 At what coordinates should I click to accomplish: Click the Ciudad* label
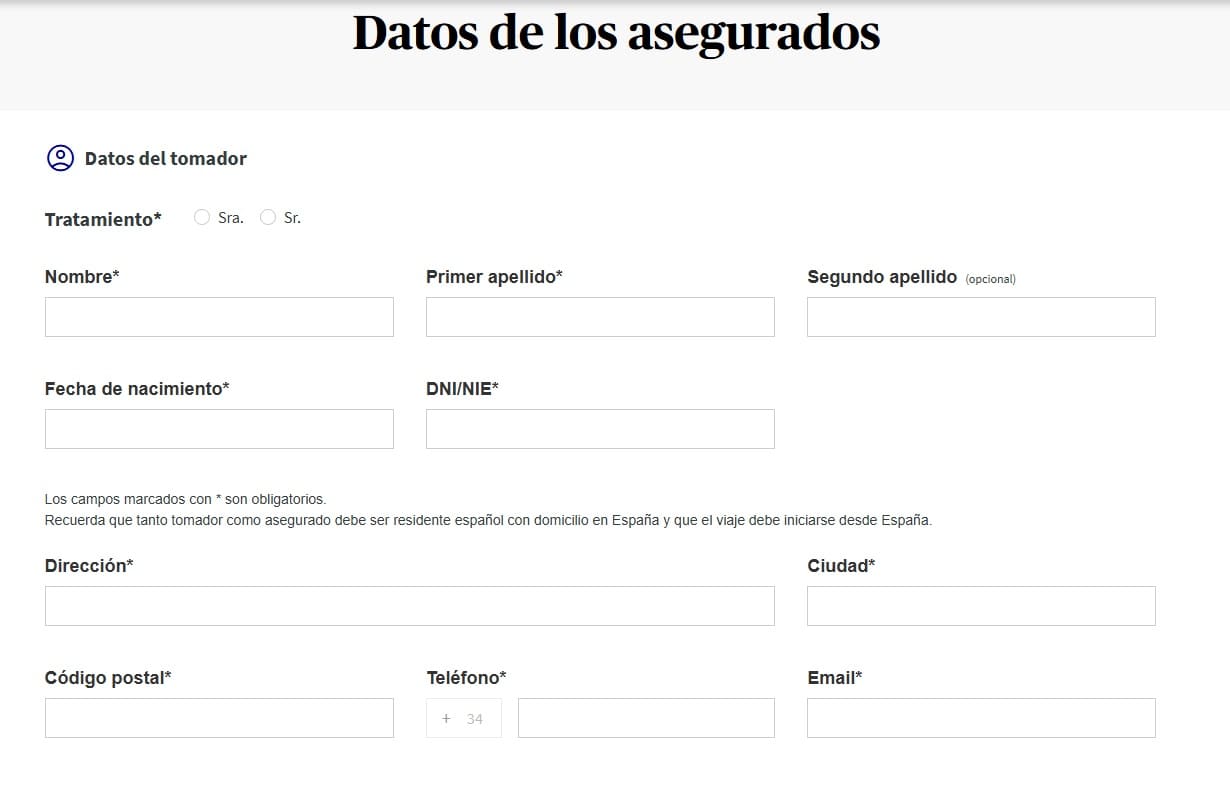click(x=841, y=565)
